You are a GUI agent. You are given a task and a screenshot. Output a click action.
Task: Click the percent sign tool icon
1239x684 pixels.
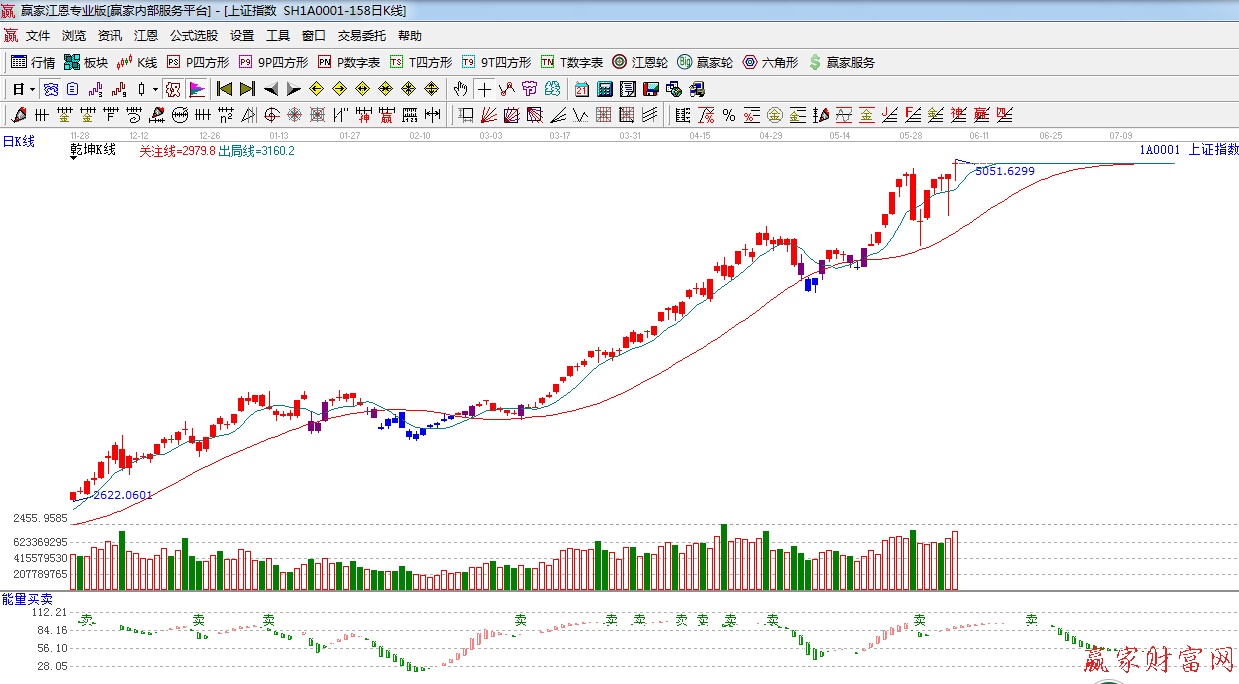tap(728, 115)
